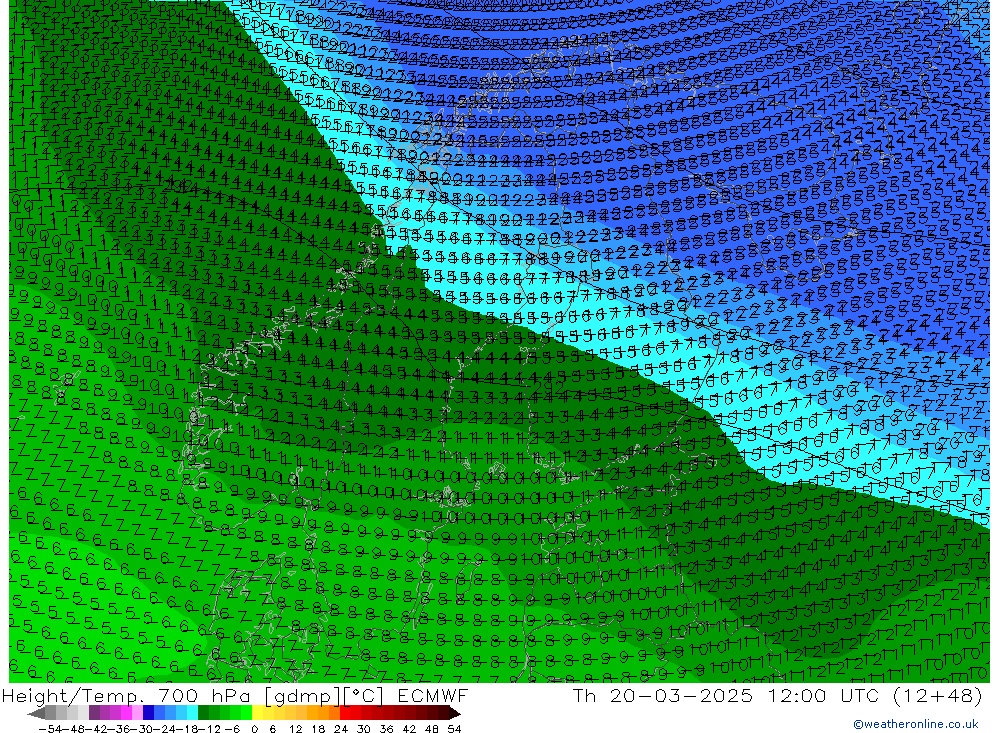Viewport: 1000px width, 733px height.
Task: Select the dark navy blue legend swatch
Action: 148,713
